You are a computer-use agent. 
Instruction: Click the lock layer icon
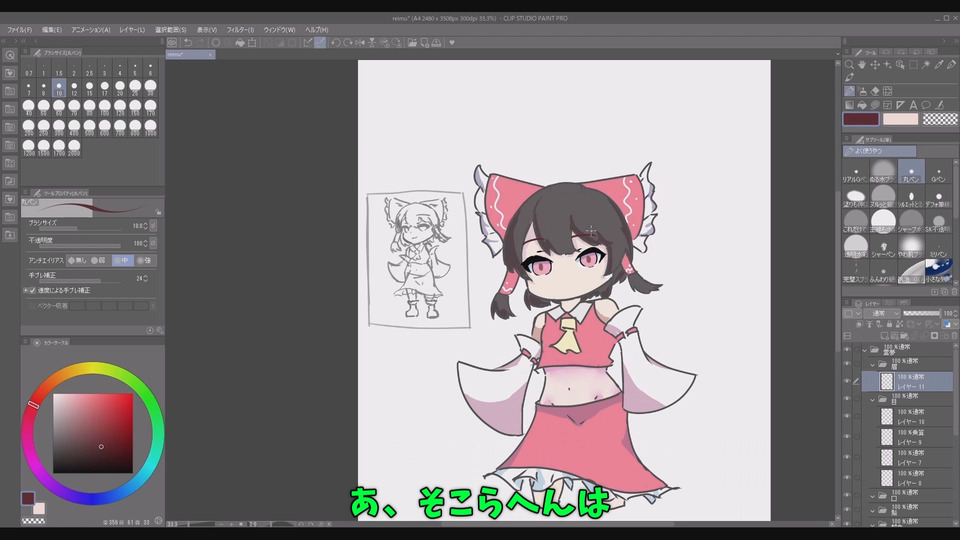tap(889, 324)
